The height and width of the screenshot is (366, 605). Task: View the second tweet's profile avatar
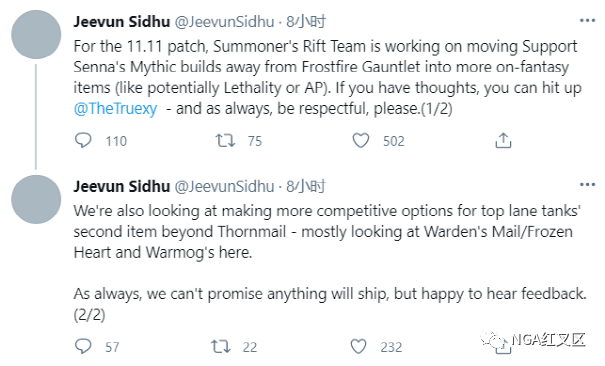[x=36, y=199]
